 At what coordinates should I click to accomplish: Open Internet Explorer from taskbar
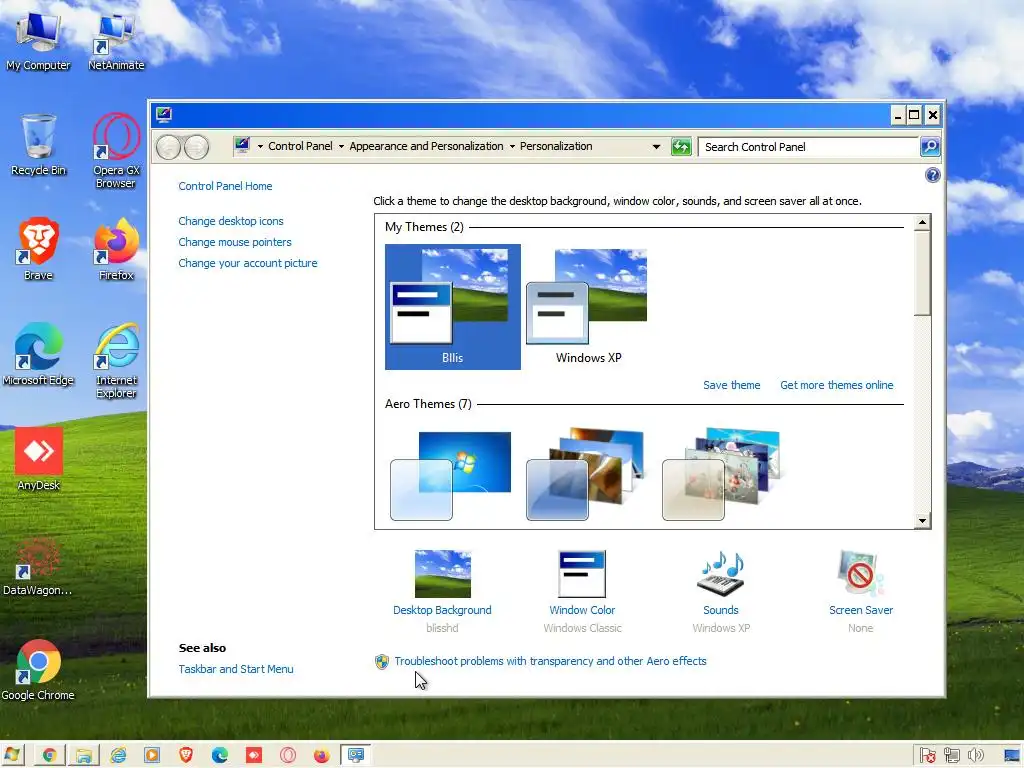[118, 756]
